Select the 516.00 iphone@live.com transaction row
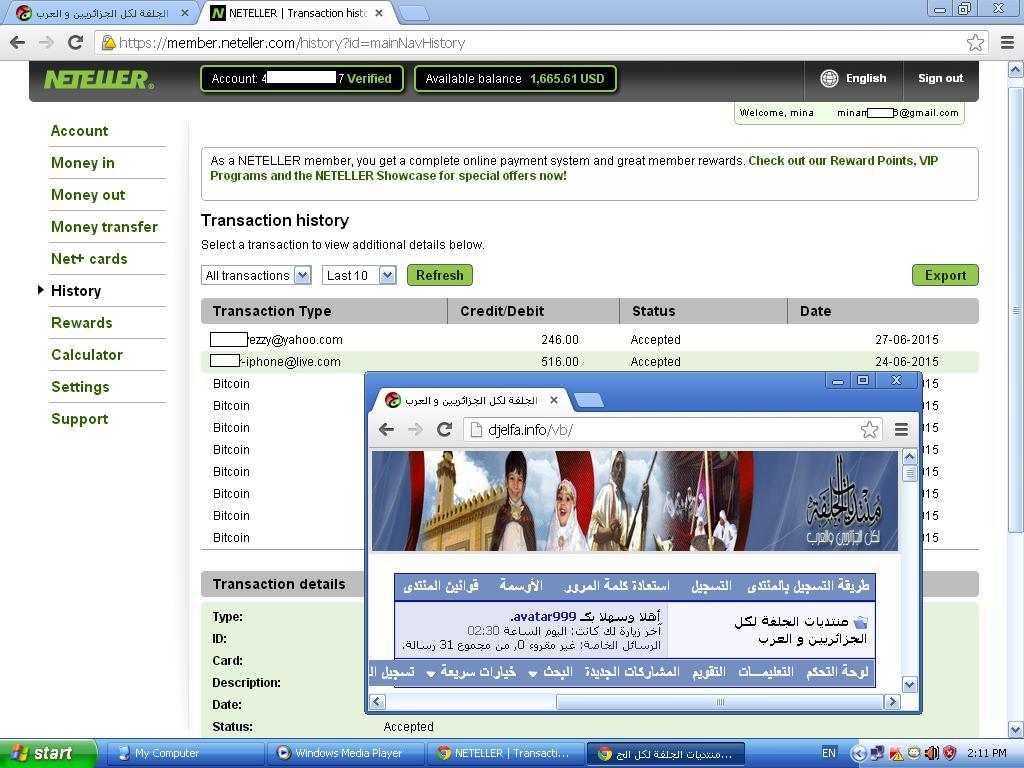The image size is (1024, 768). [589, 362]
